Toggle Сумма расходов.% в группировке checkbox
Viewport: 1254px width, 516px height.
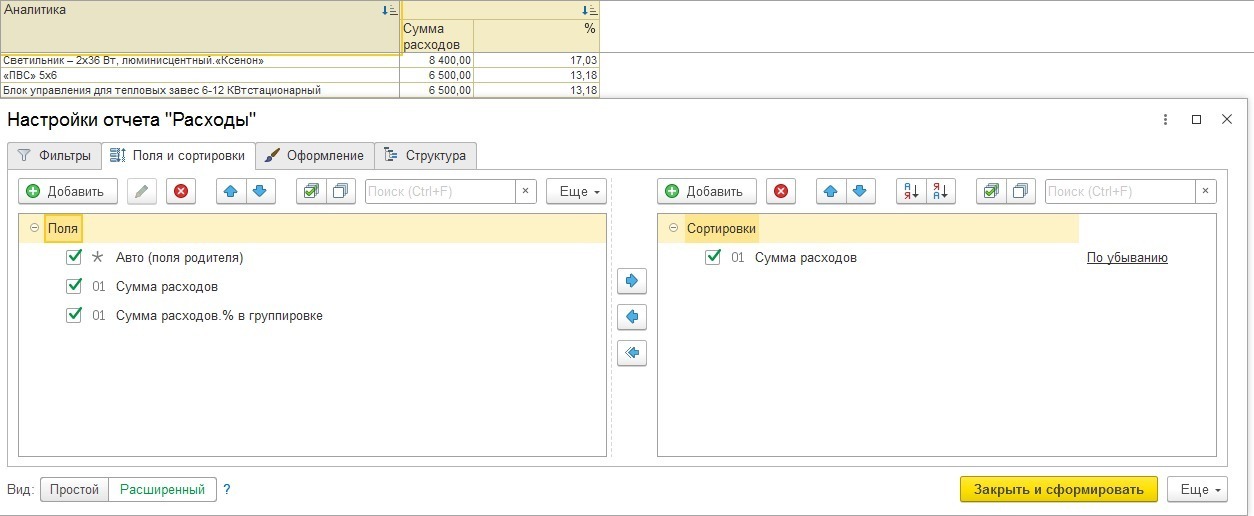click(73, 315)
